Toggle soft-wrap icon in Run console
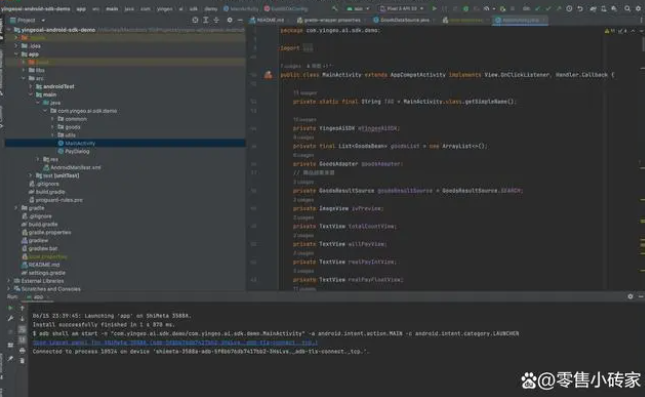Screen dimensions: 645x397 [x=22, y=329]
